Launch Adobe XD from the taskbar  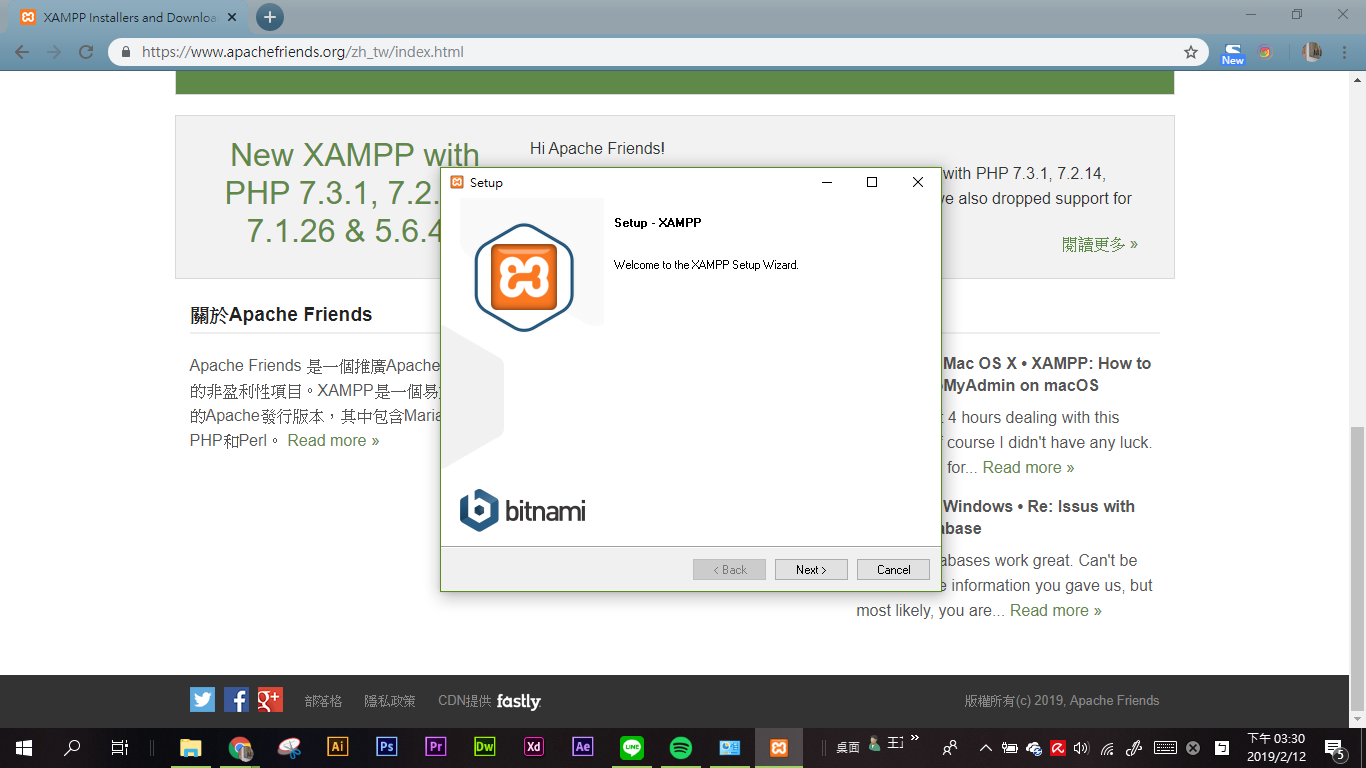tap(534, 747)
